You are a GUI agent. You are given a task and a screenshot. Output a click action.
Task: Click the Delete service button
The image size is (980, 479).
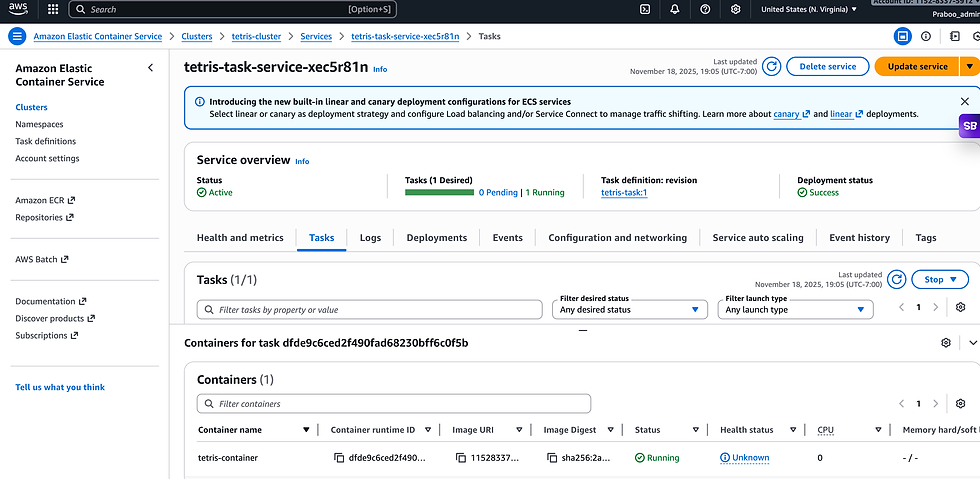[827, 67]
